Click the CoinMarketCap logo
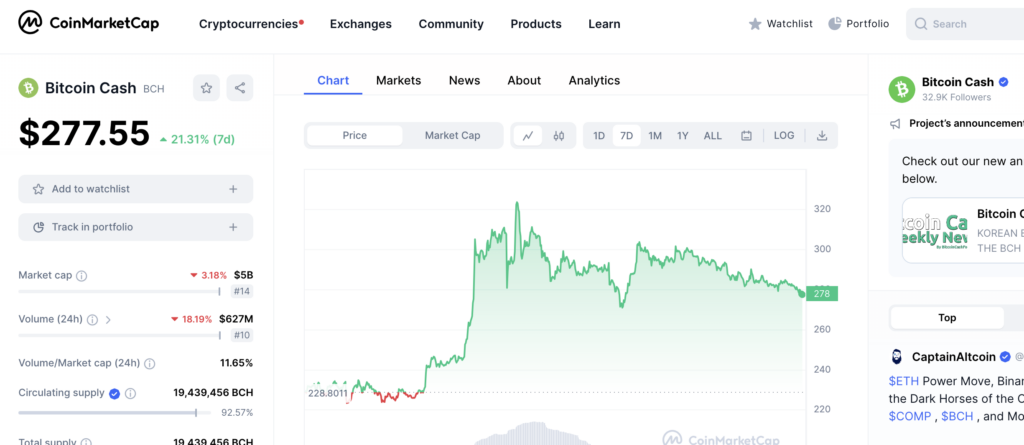This screenshot has width=1024, height=445. (x=88, y=24)
